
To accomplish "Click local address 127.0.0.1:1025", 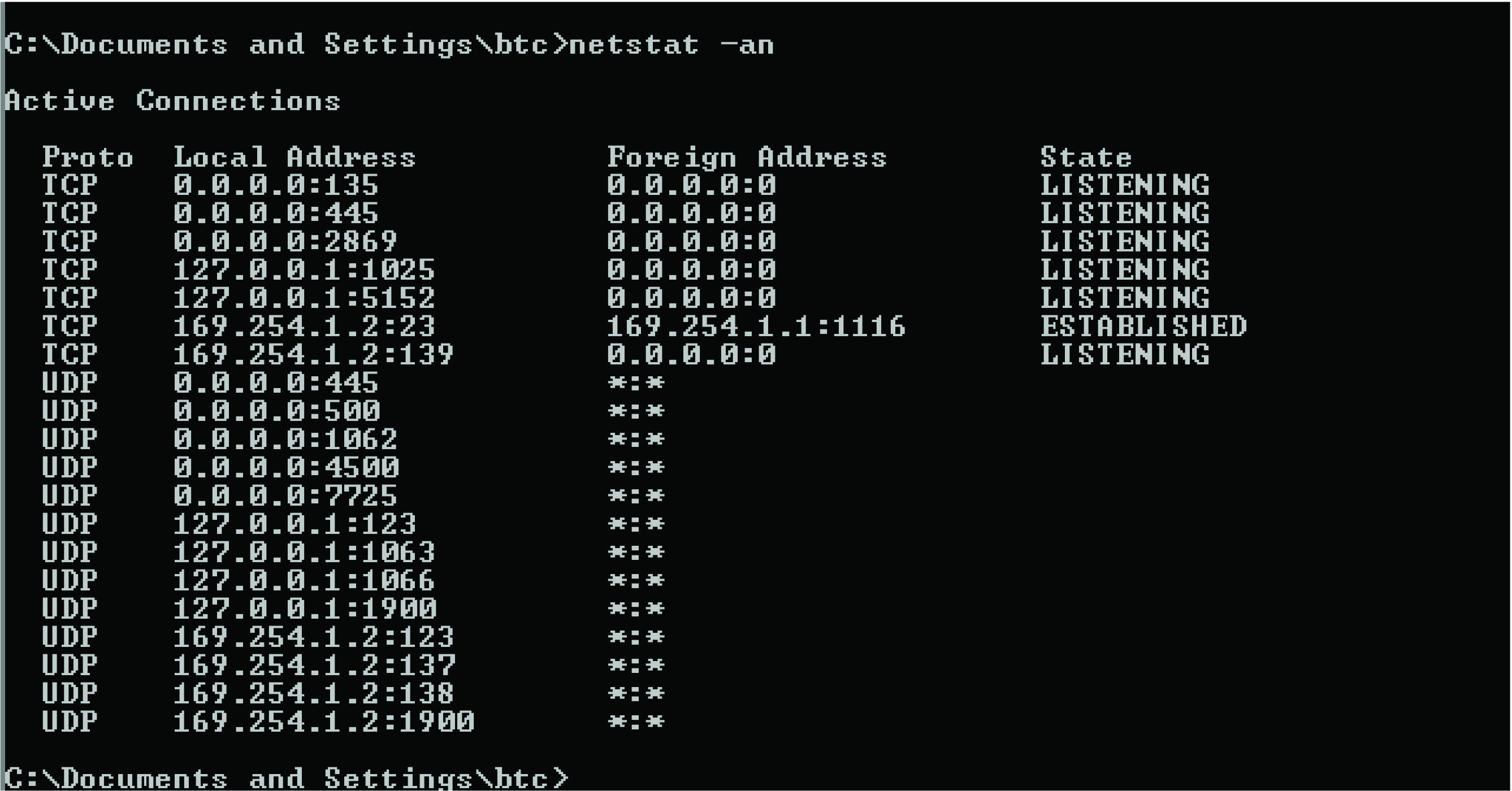I will [304, 270].
